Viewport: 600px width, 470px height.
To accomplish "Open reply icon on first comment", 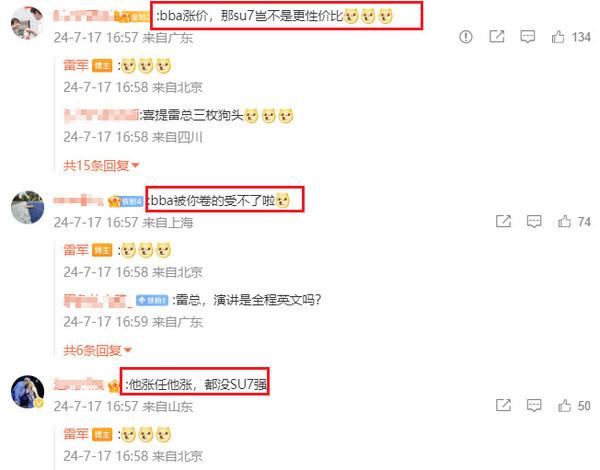I will 527,37.
